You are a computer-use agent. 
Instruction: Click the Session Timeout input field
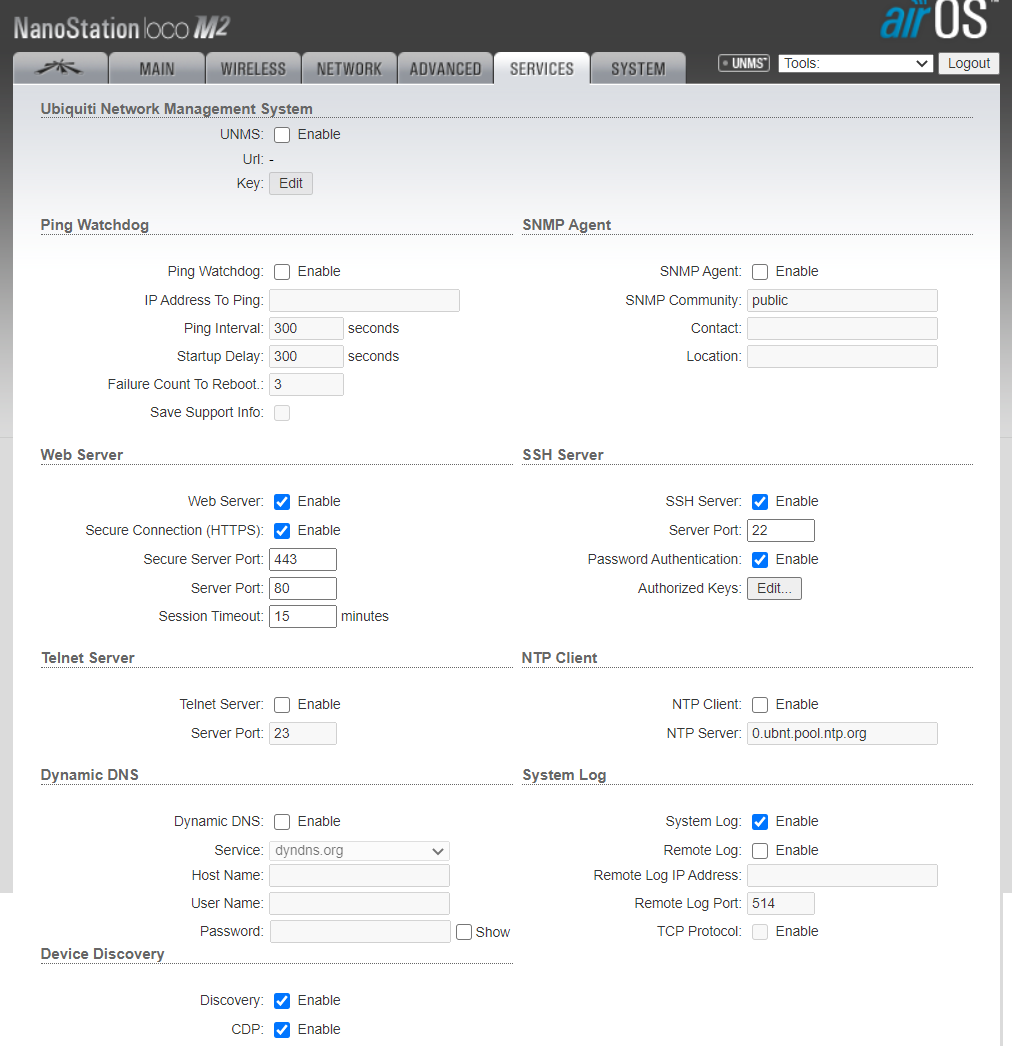303,617
